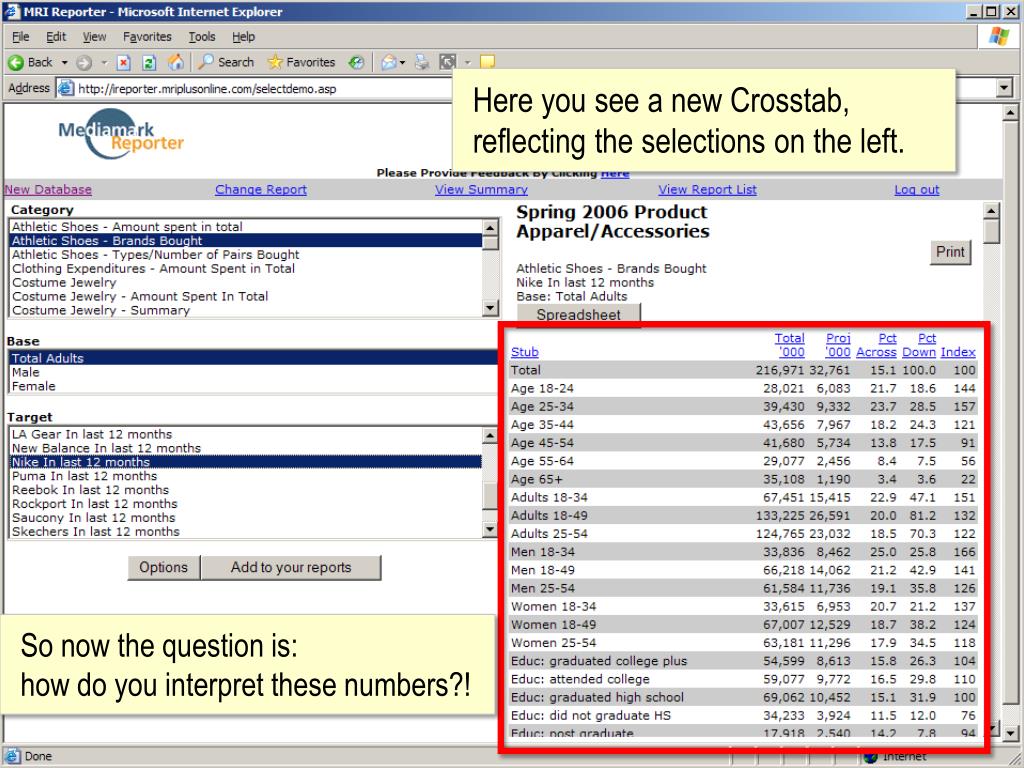Image resolution: width=1024 pixels, height=768 pixels.
Task: Sort by the Total '000 column header
Action: (x=790, y=345)
